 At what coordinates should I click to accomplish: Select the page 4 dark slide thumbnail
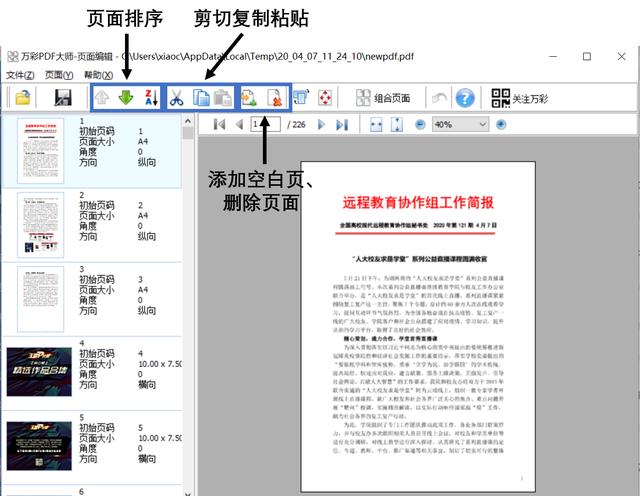(39, 372)
